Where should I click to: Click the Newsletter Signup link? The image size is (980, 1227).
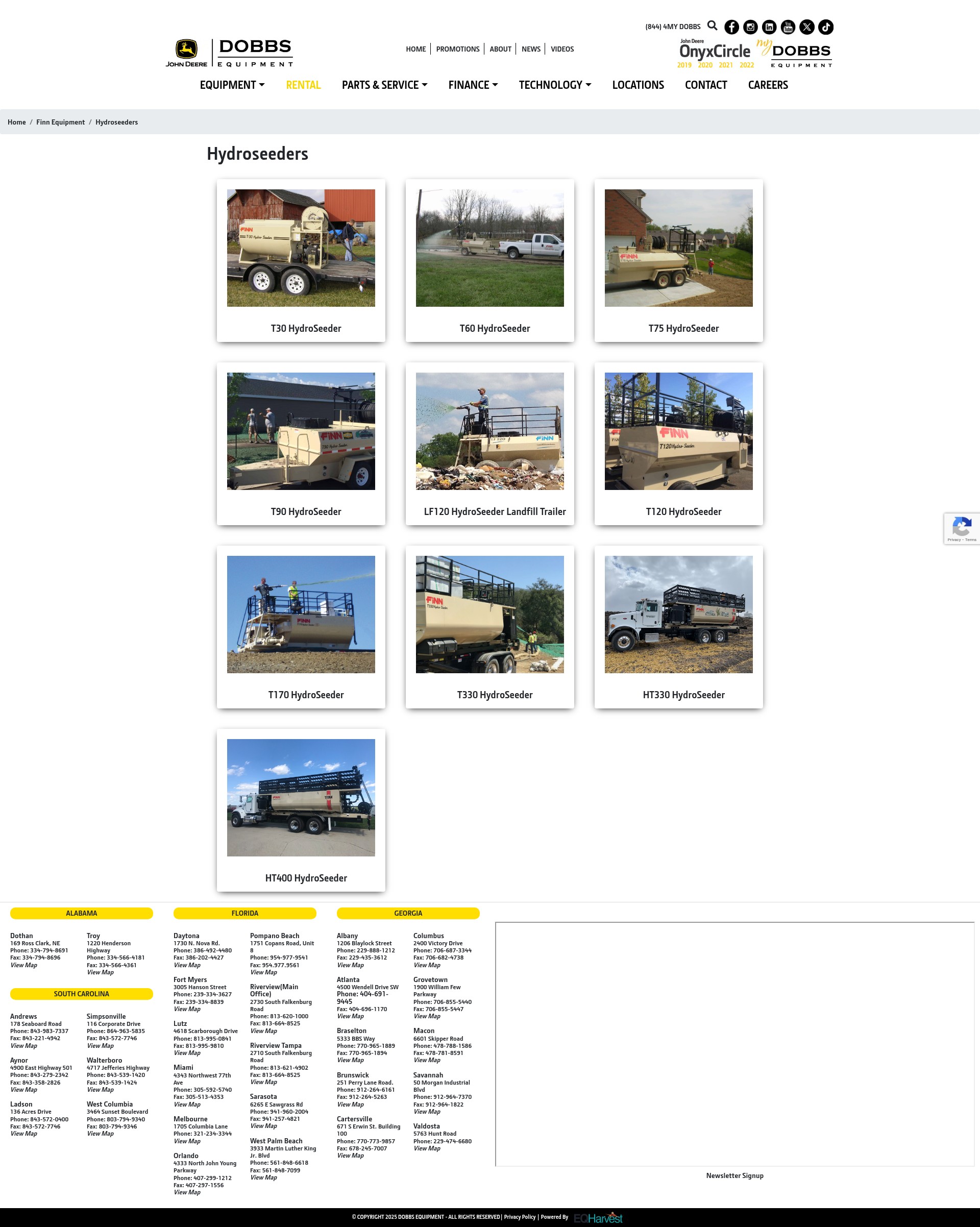coord(734,1176)
